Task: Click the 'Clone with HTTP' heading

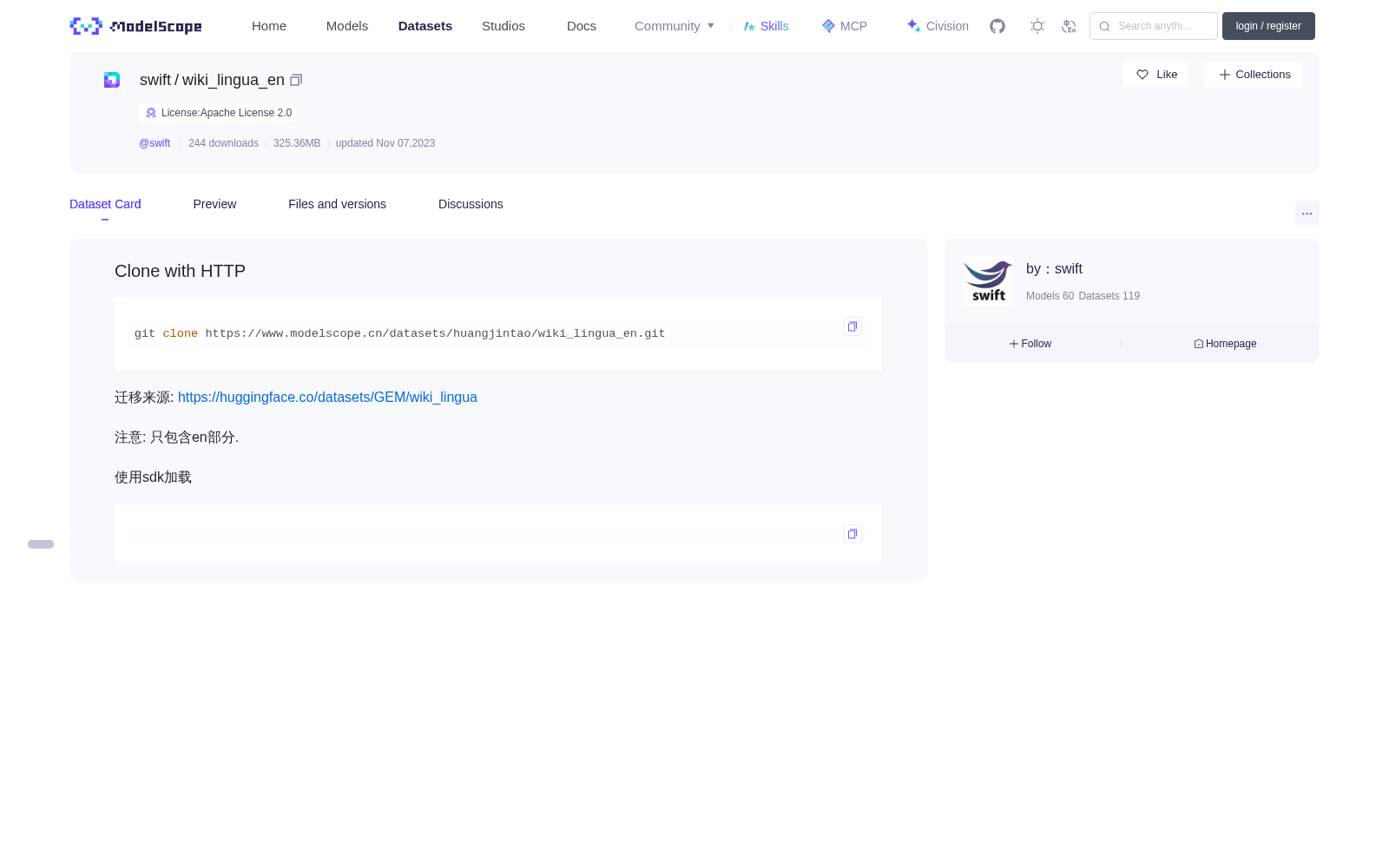Action: [180, 271]
